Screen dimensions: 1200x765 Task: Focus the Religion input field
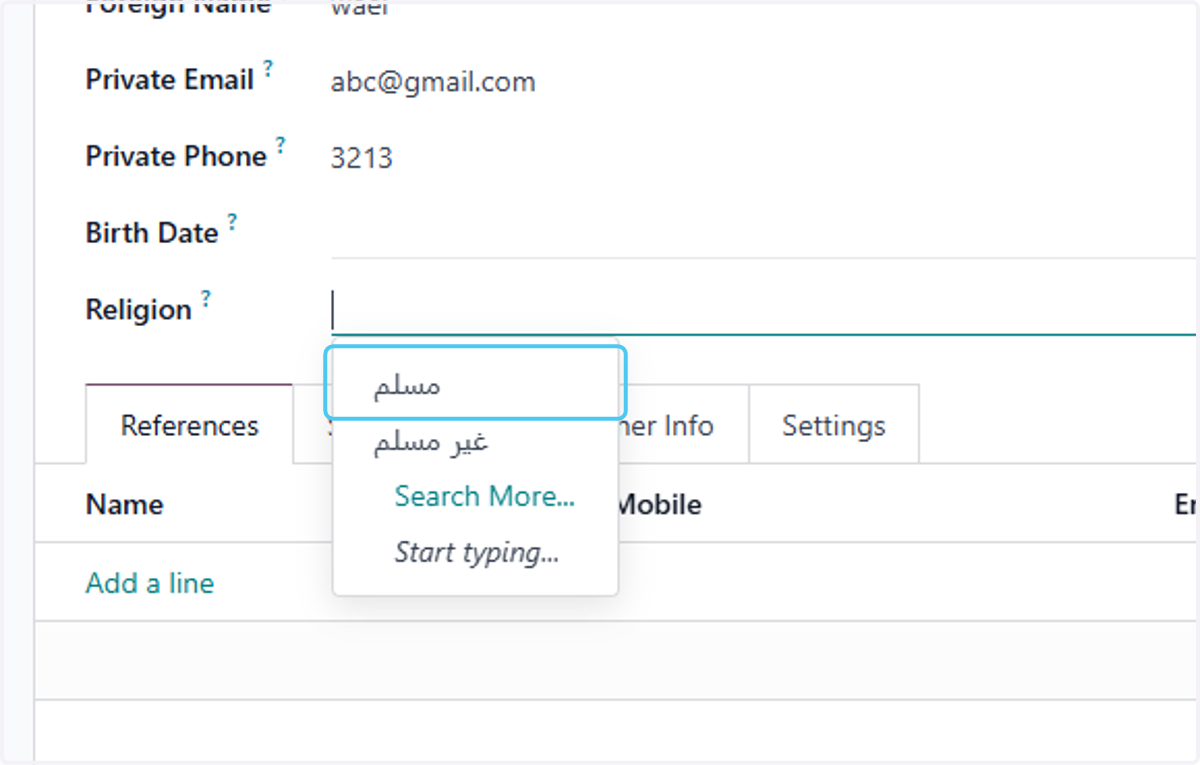tap(763, 309)
